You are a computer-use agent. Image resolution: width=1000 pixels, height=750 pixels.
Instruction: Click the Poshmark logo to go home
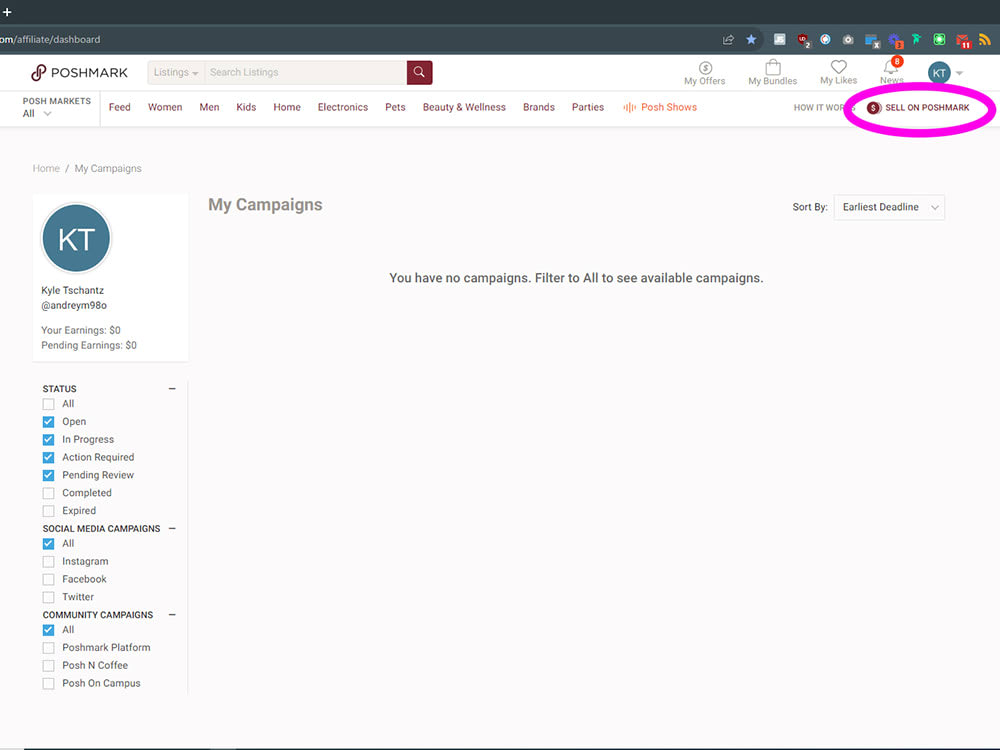coord(79,73)
